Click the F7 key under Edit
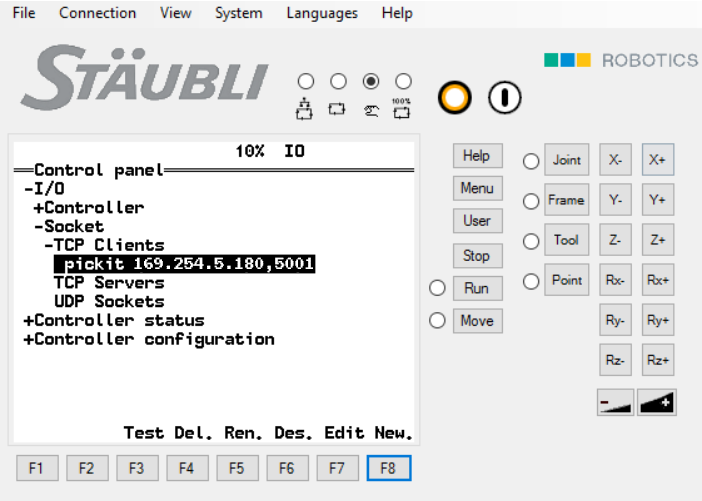 338,468
